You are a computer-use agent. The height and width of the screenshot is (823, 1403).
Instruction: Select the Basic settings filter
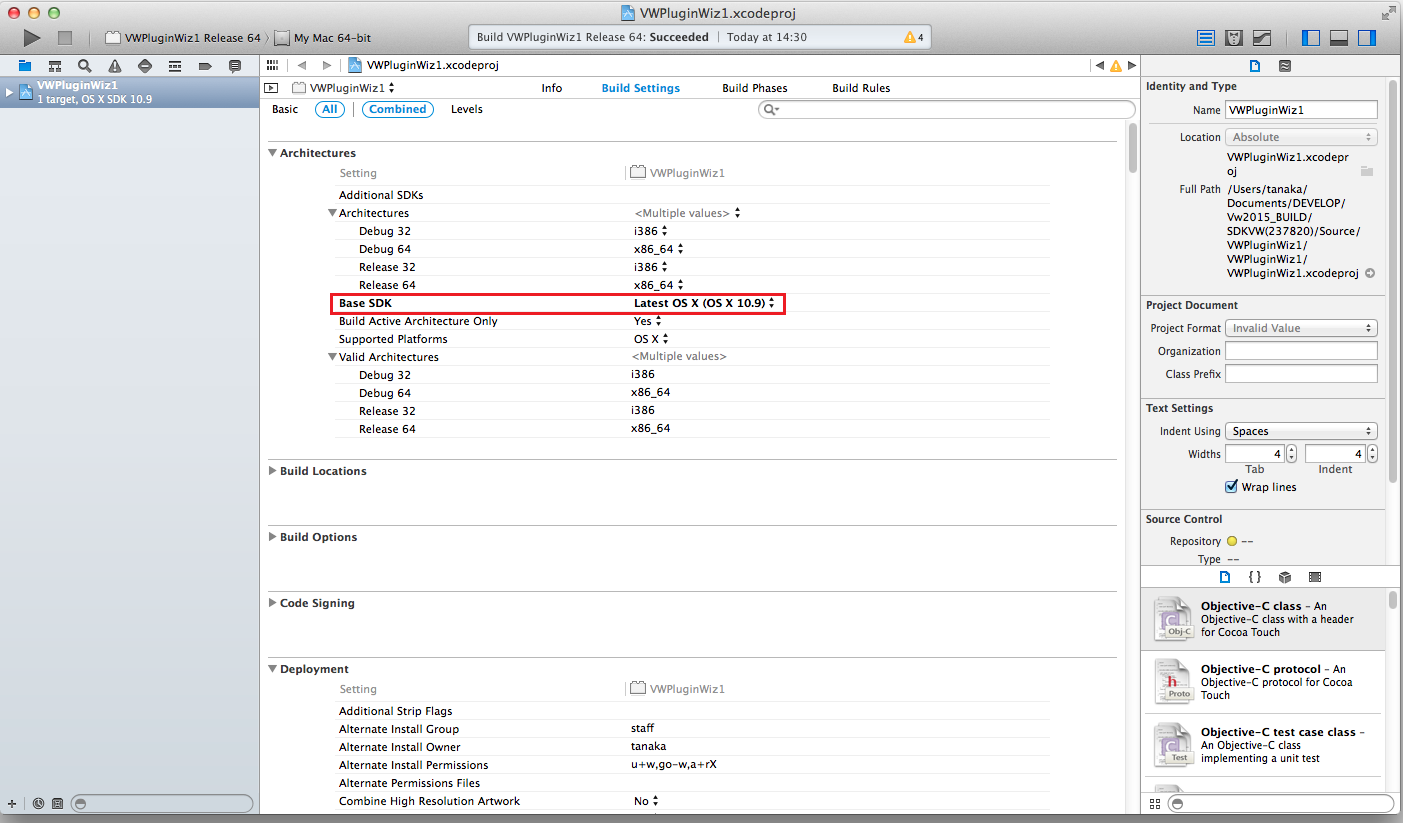[285, 109]
